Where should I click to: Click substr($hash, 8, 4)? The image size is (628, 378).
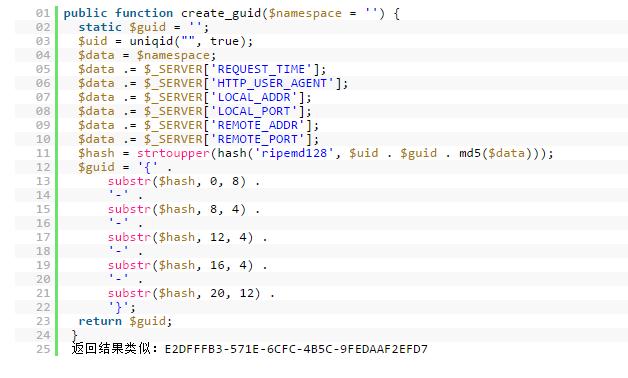[x=177, y=209]
